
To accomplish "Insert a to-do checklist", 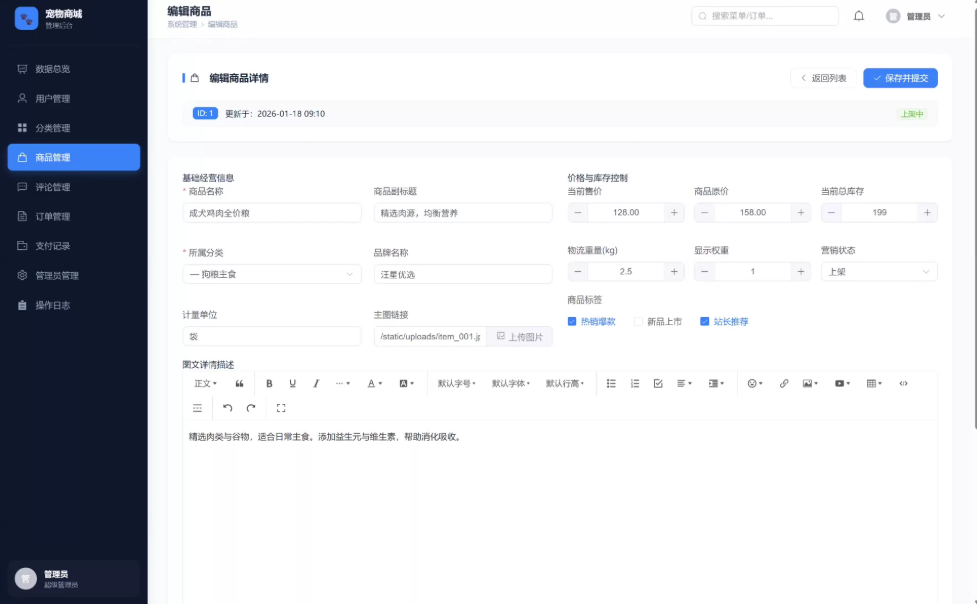I will [658, 383].
